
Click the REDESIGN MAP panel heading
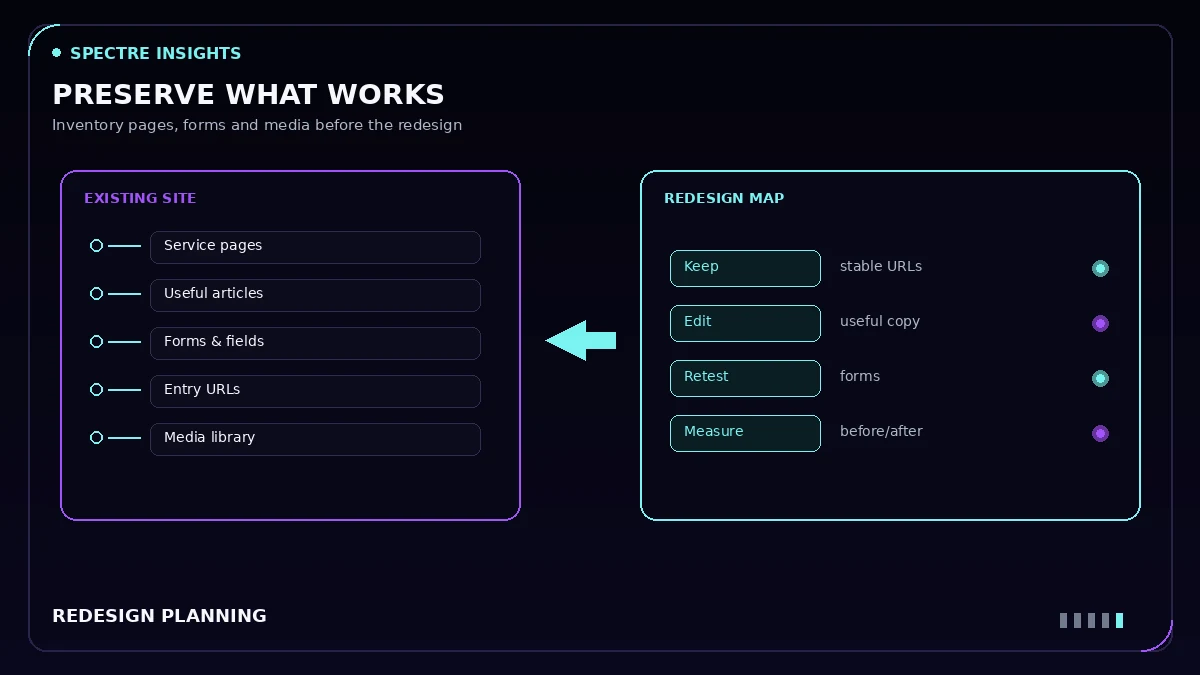click(724, 198)
